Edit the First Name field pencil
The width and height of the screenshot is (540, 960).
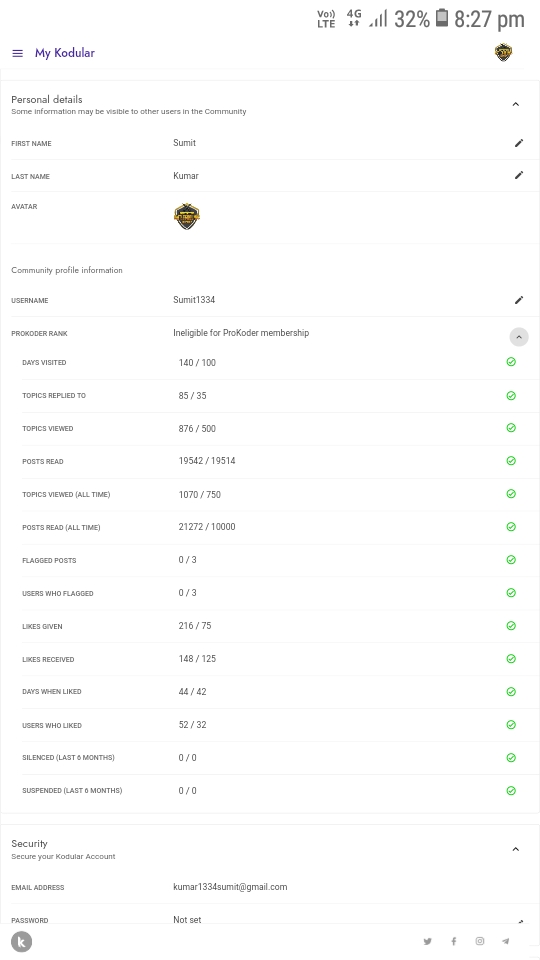coord(519,143)
